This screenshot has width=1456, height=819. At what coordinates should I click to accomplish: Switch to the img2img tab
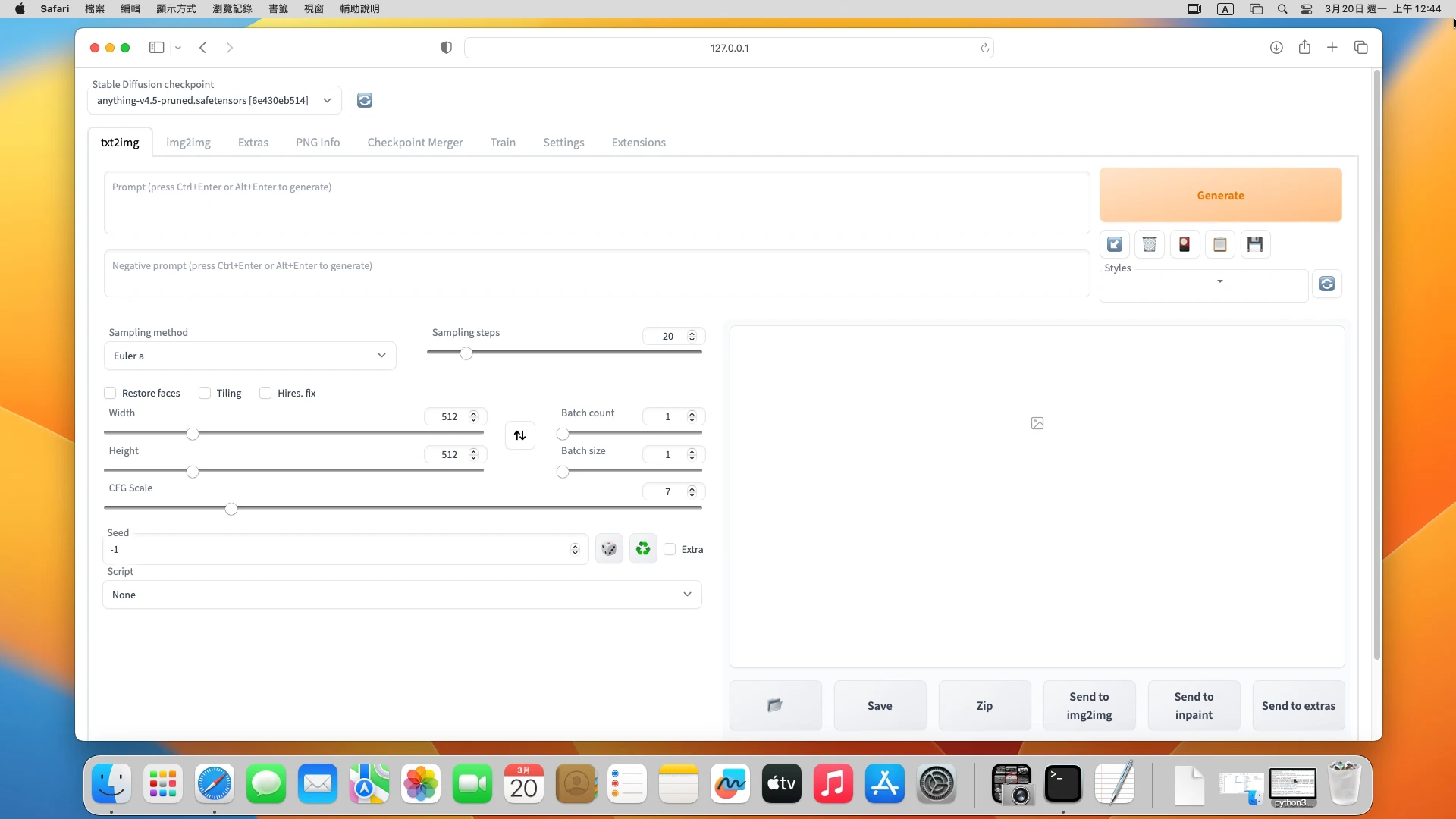pos(188,143)
